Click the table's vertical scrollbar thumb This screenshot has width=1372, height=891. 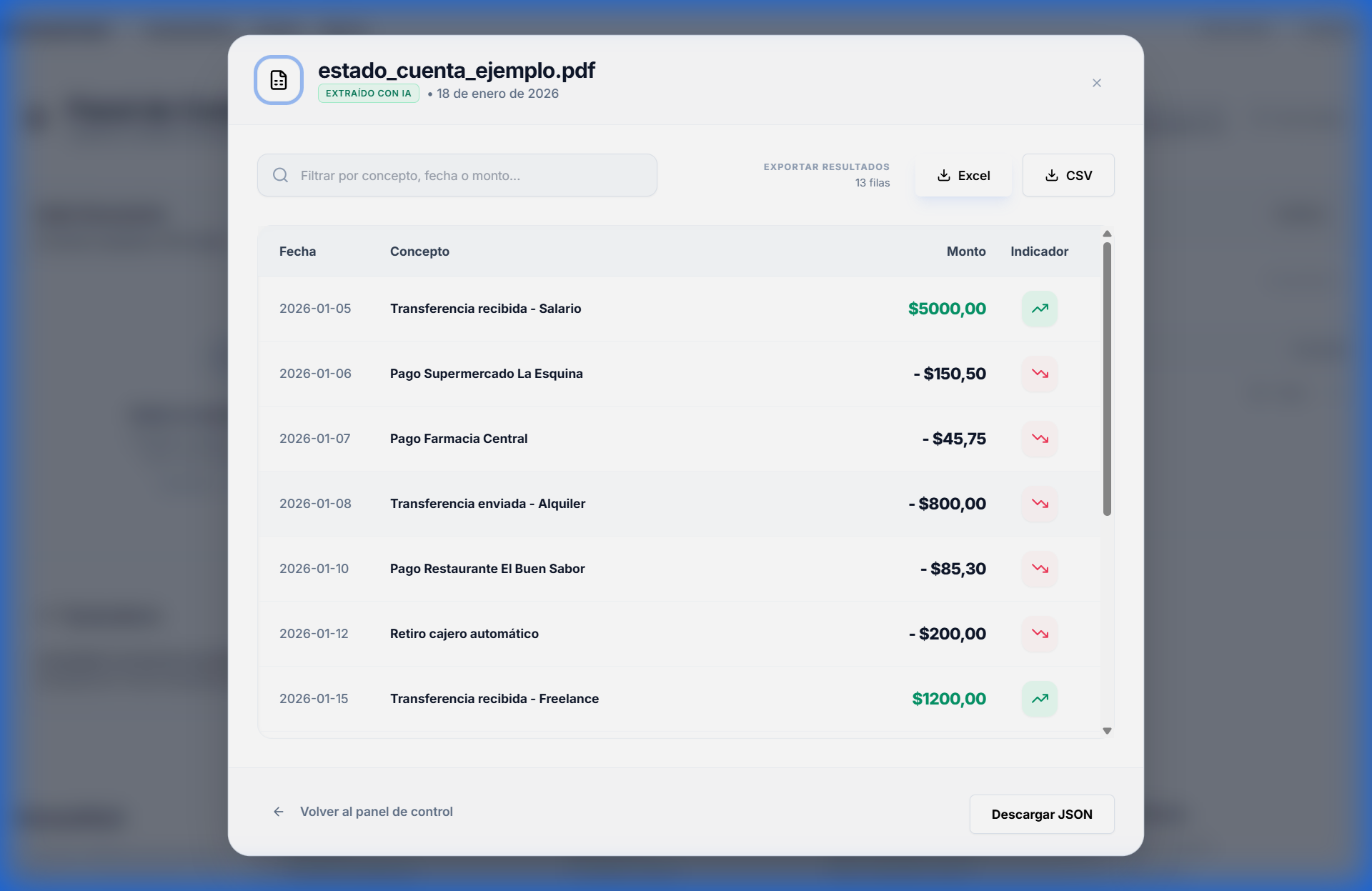click(1107, 379)
